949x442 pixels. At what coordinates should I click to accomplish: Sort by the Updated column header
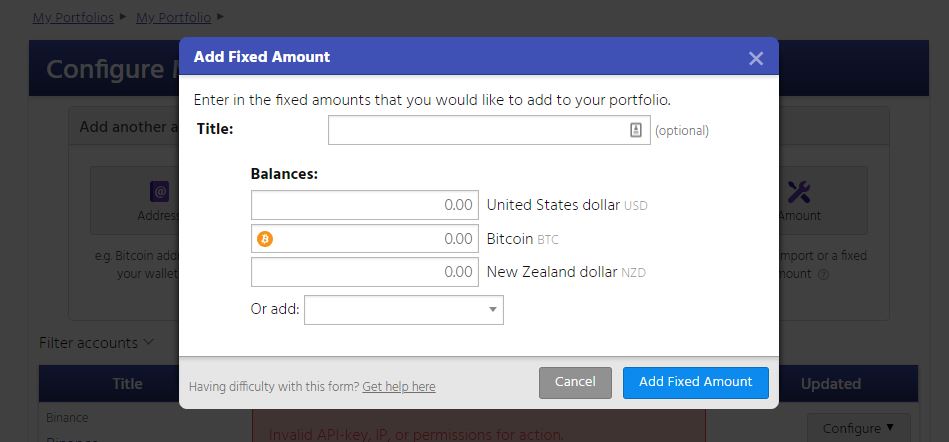coord(830,384)
